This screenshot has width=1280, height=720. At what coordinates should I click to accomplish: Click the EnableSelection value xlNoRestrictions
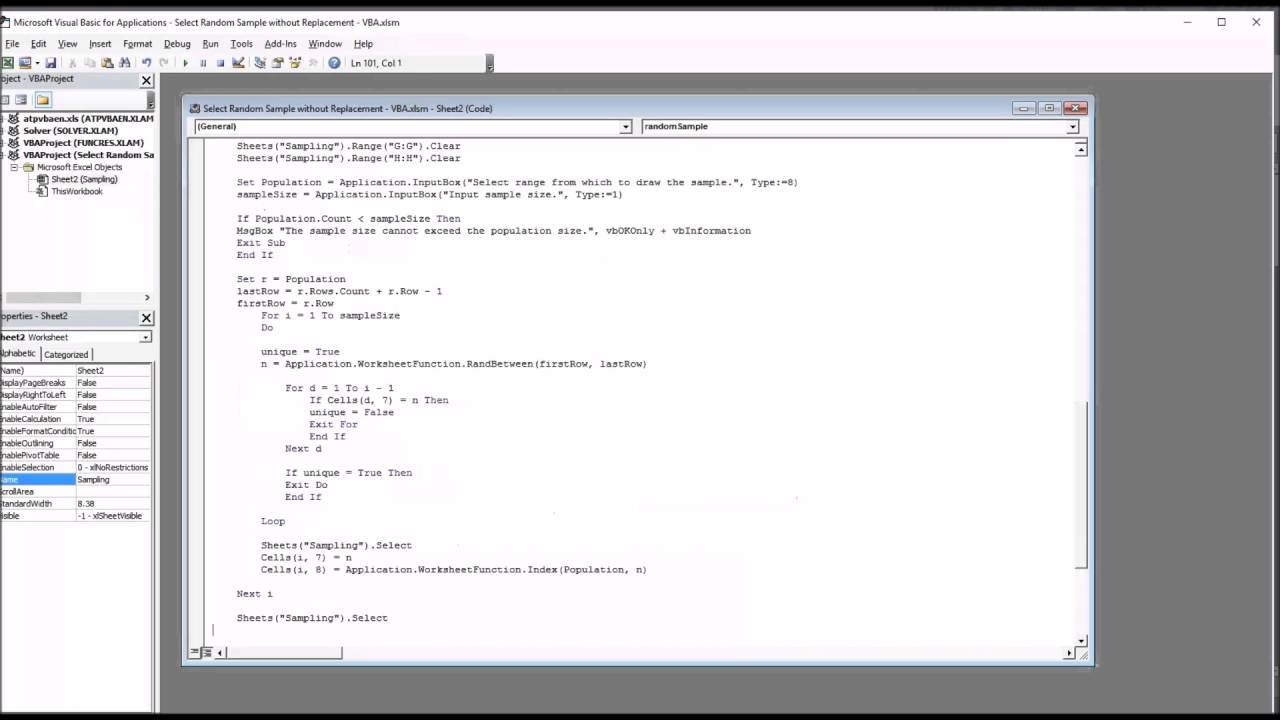(x=113, y=468)
